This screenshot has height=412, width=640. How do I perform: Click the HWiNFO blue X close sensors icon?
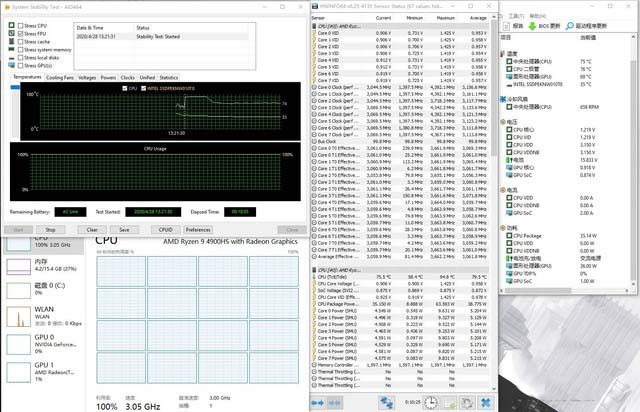(486, 403)
